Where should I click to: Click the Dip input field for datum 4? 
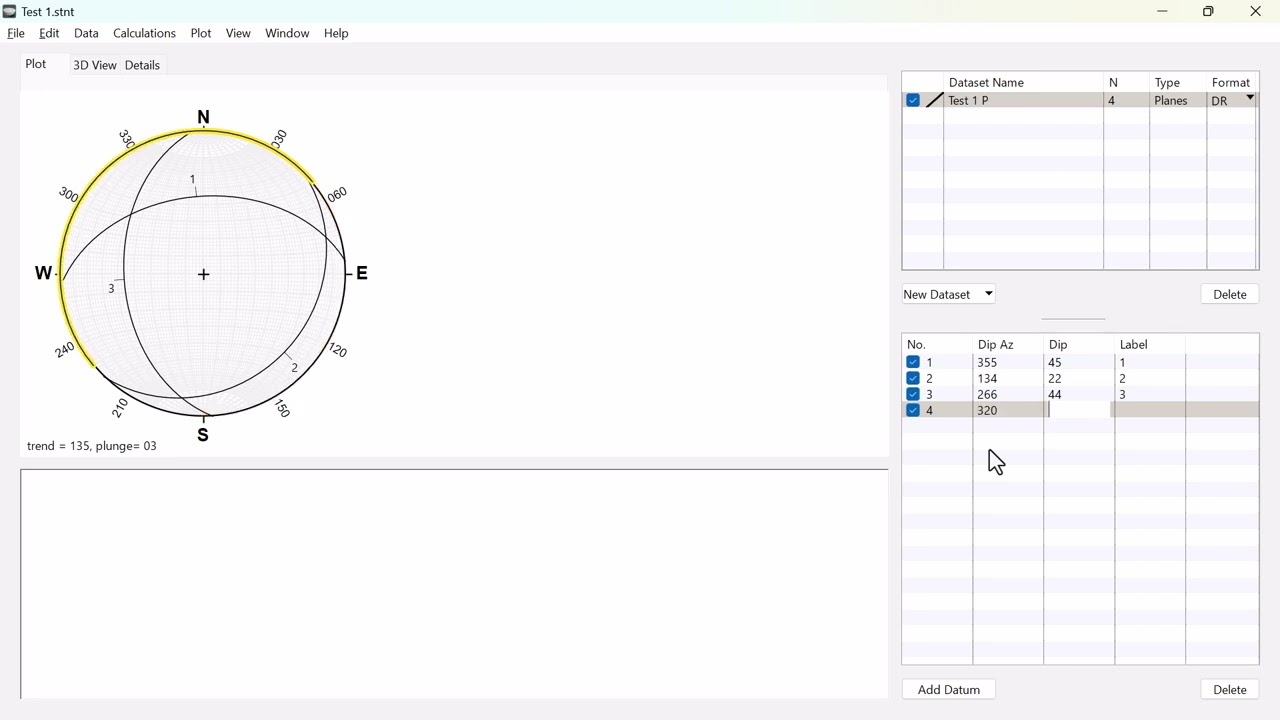pyautogui.click(x=1078, y=411)
